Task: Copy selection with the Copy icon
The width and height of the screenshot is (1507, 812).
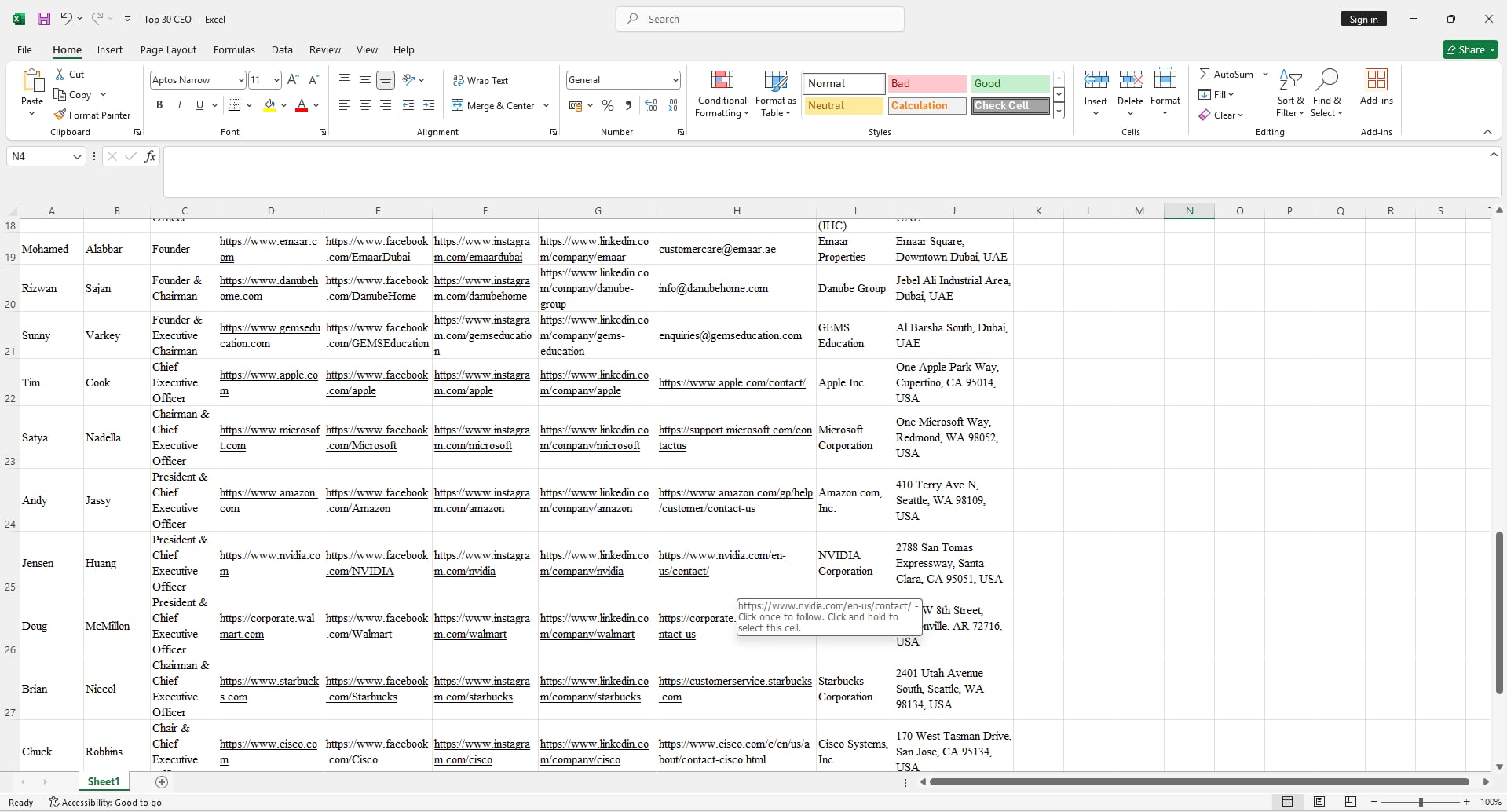Action: click(60, 94)
